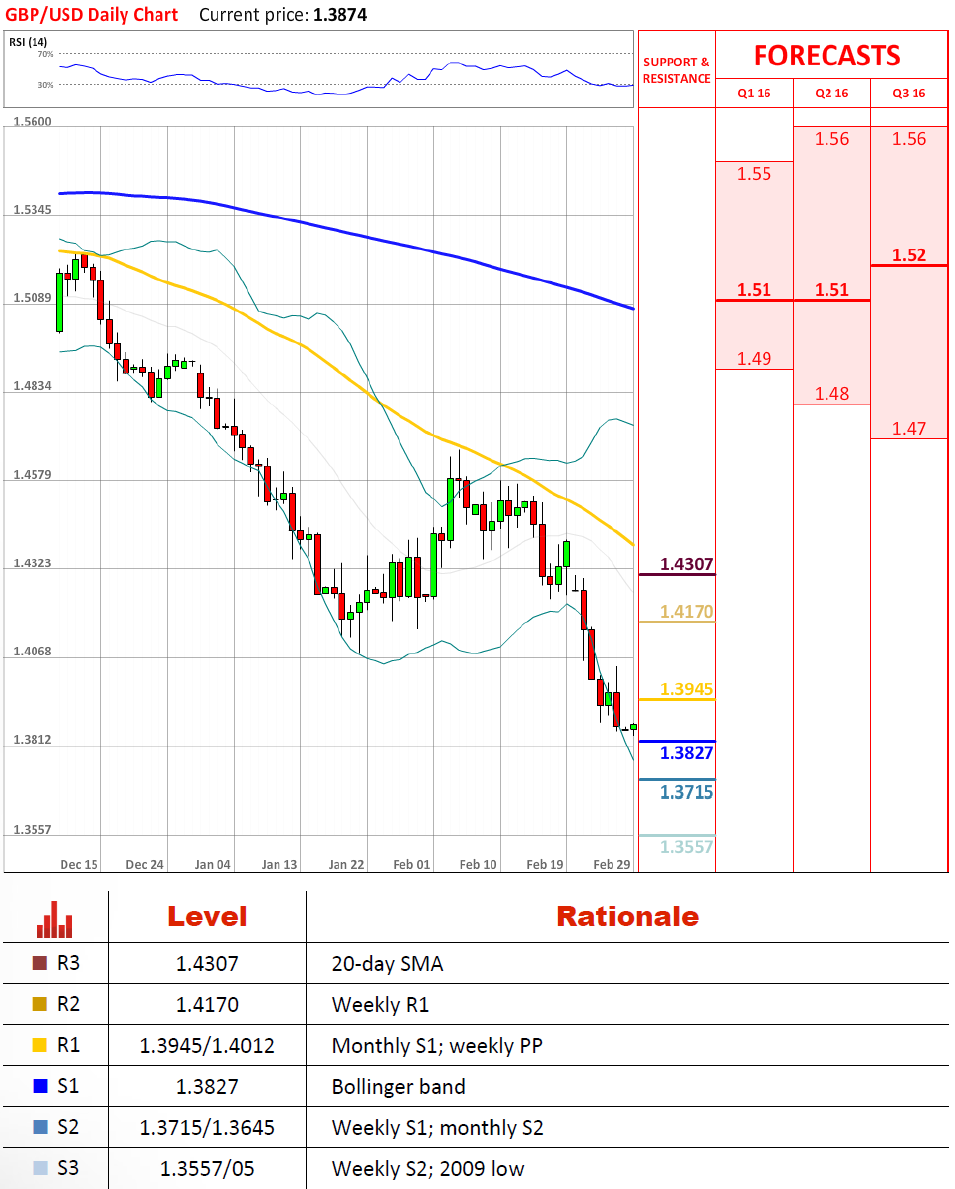The height and width of the screenshot is (1189, 955).
Task: Click the 1.3557/05 level cell
Action: click(207, 1169)
